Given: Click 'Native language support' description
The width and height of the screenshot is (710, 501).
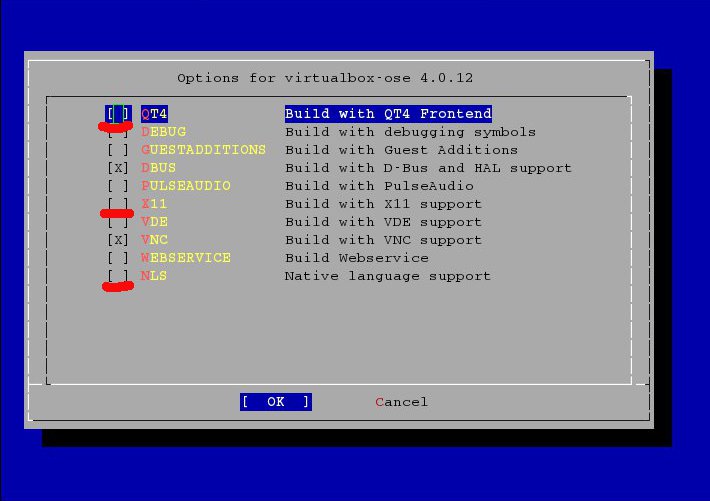Looking at the screenshot, I should [x=388, y=276].
